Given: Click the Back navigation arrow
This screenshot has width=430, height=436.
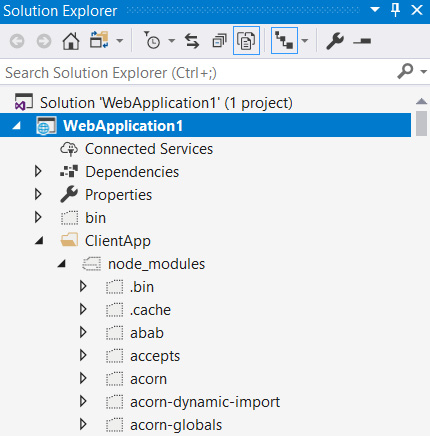Looking at the screenshot, I should (17, 41).
